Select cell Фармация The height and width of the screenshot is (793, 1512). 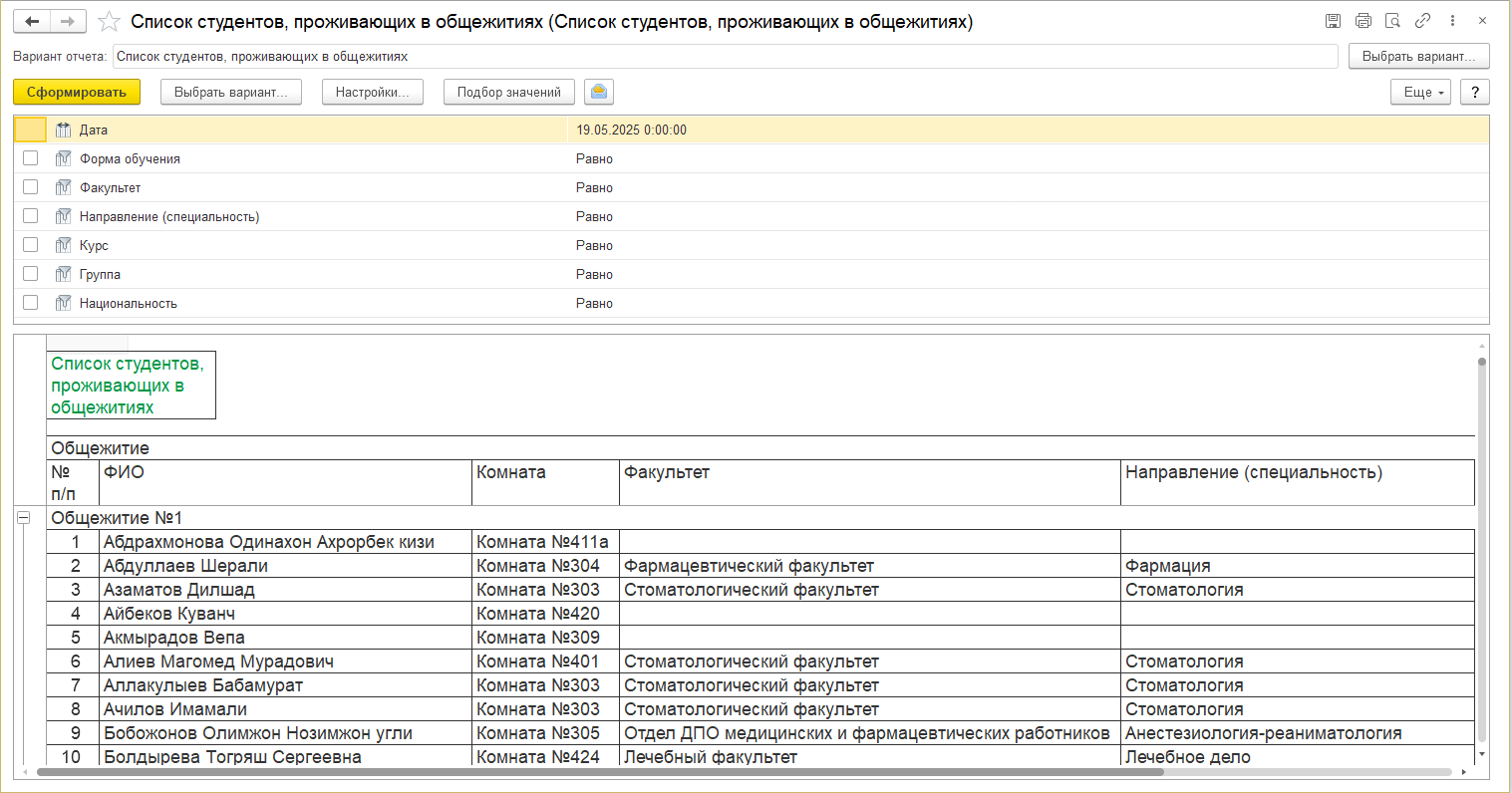[x=1298, y=566]
